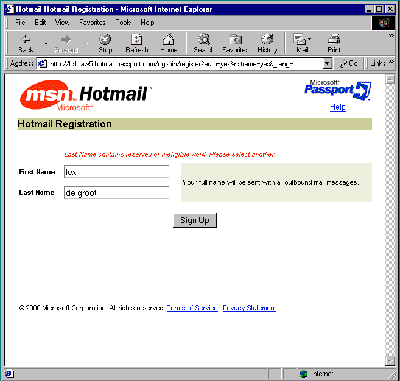Open the View menu
This screenshot has height=381, width=400.
[62, 22]
